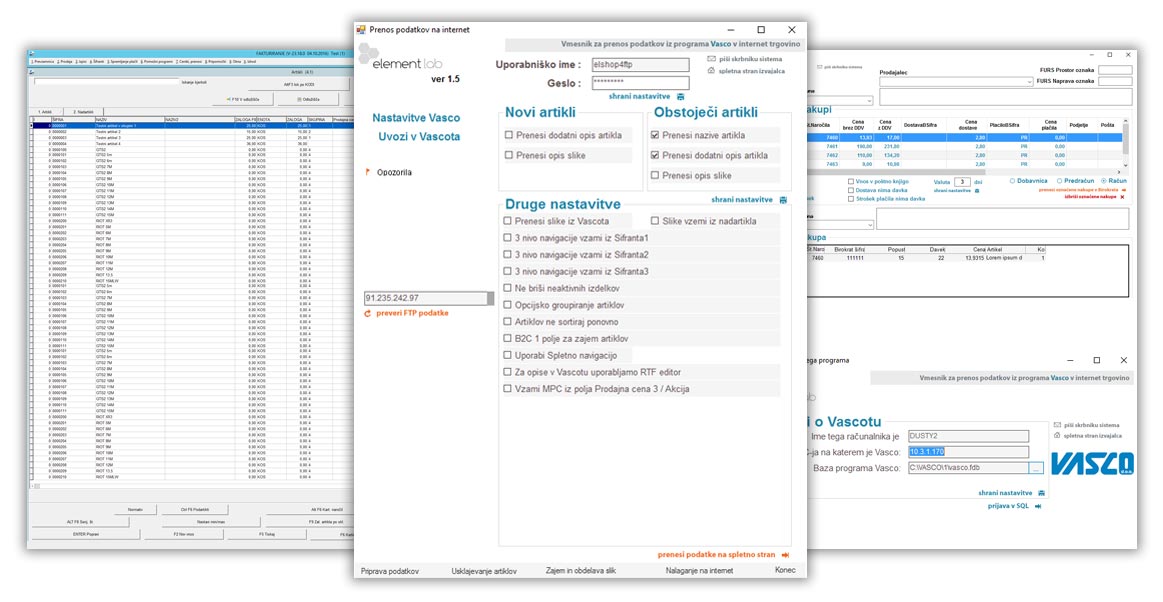The image size is (1163, 602).
Task: Click the Uporabniško ime input field
Action: click(640, 64)
